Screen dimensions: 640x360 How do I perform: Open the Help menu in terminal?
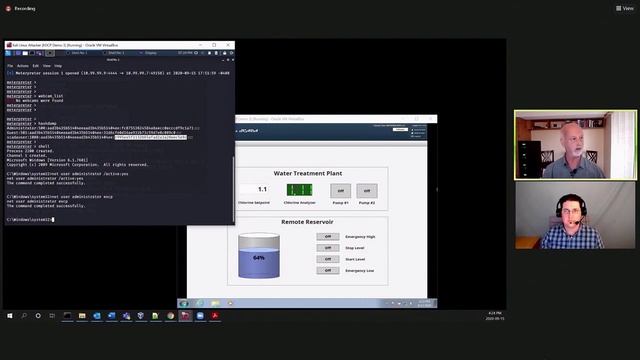(58, 66)
